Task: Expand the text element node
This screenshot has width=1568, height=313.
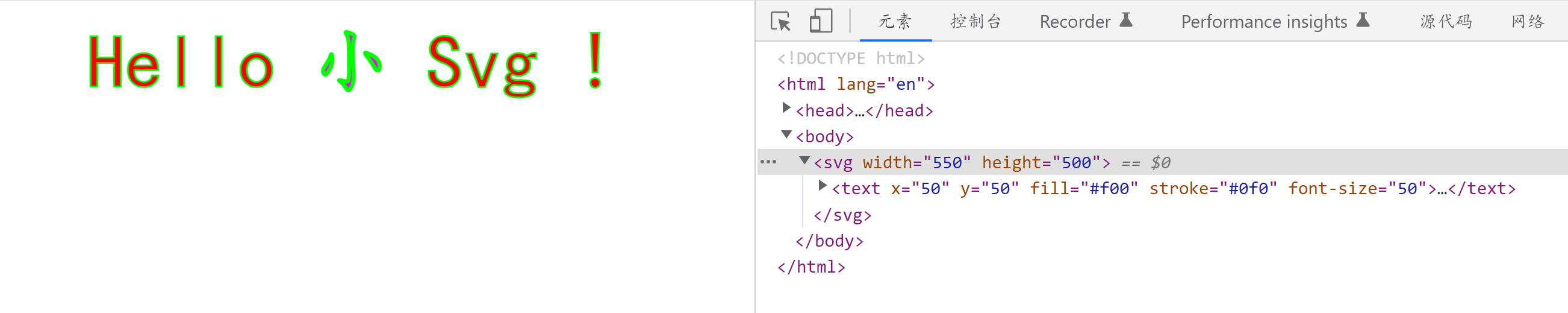Action: click(x=823, y=186)
